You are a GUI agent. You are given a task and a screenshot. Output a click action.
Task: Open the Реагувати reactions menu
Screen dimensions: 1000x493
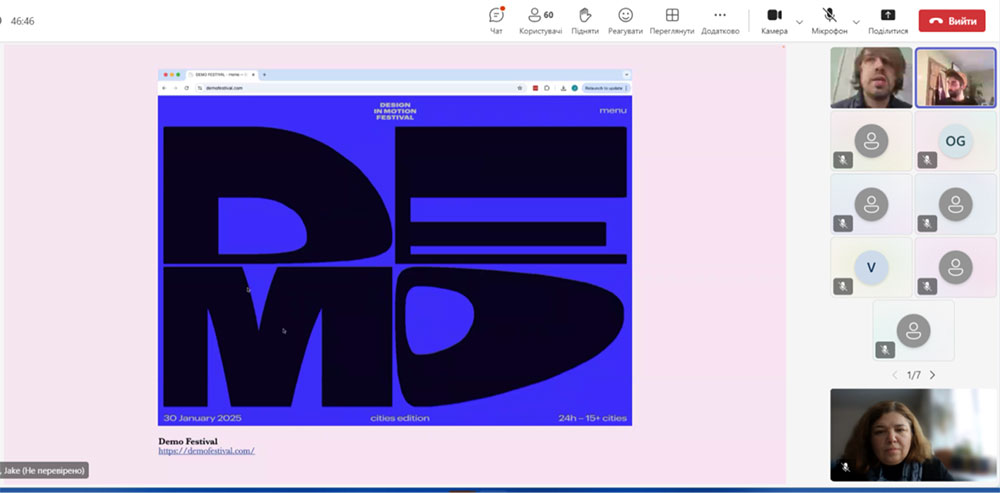point(626,21)
